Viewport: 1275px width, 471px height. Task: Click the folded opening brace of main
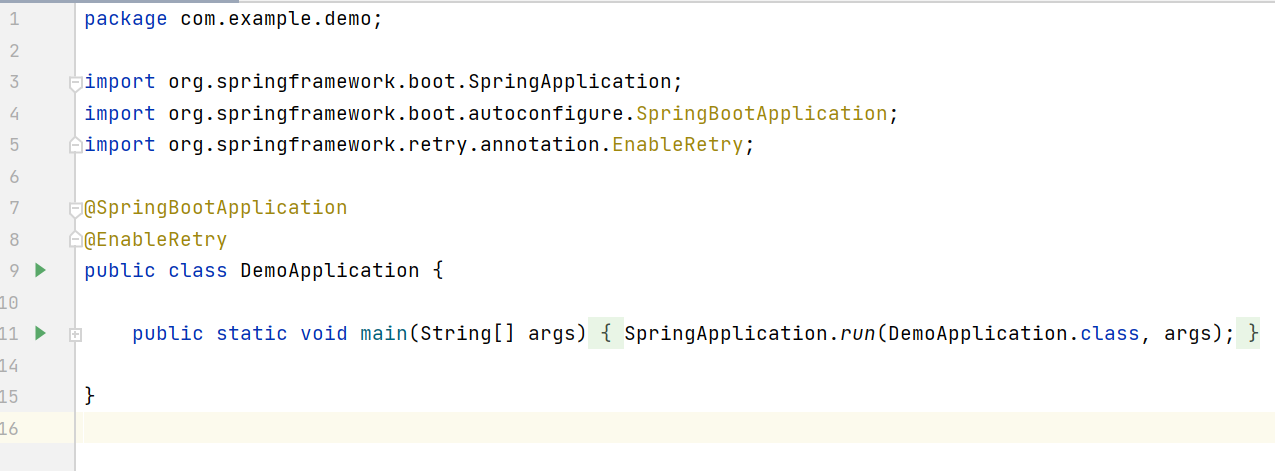pos(606,334)
